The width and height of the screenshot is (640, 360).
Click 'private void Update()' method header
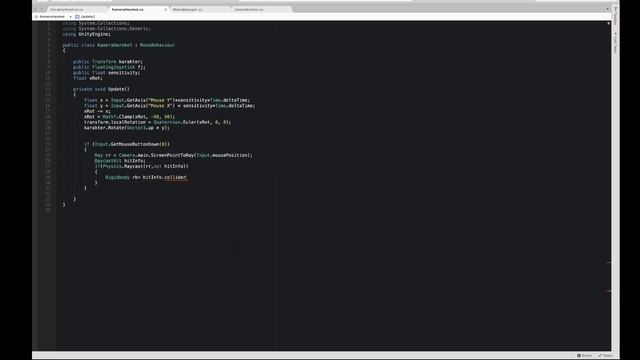tap(101, 89)
